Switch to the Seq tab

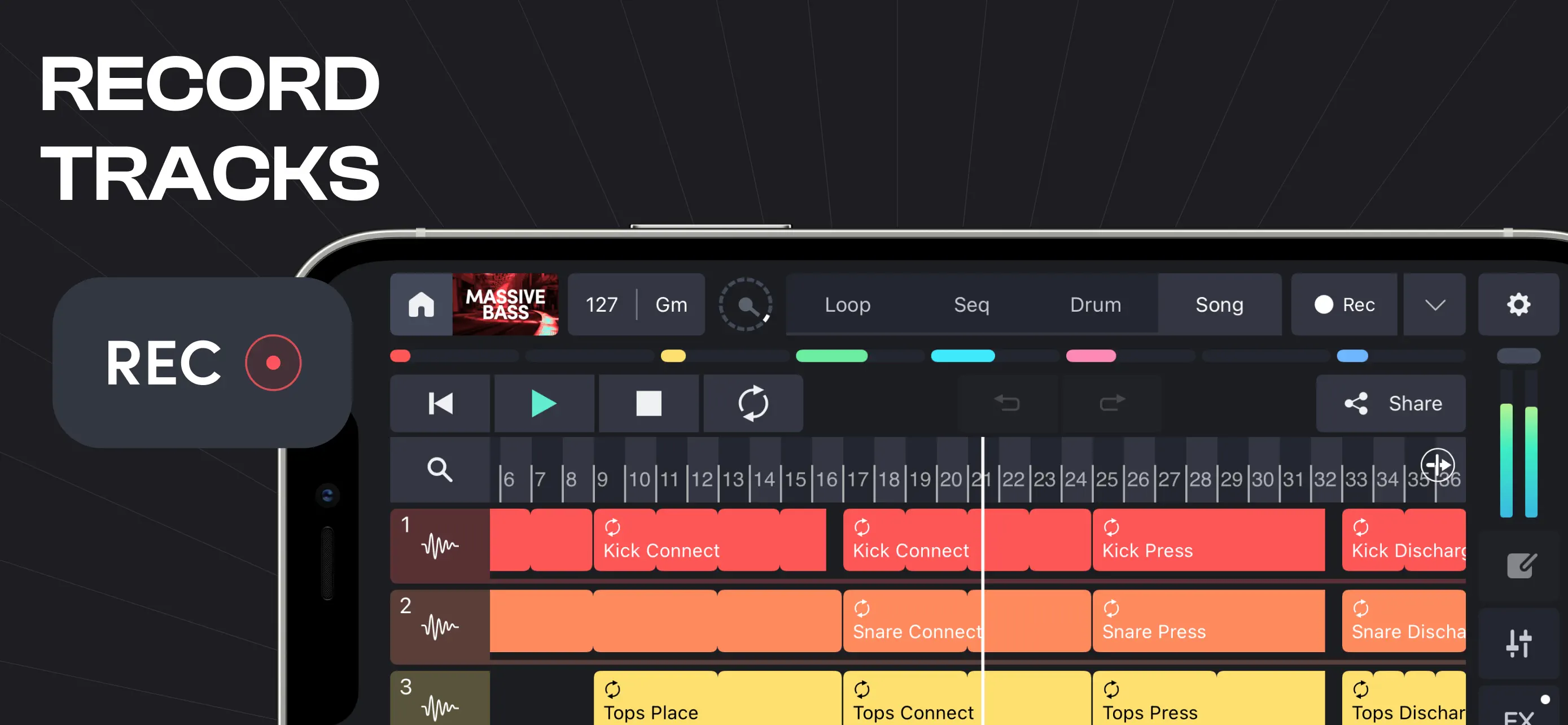click(971, 304)
